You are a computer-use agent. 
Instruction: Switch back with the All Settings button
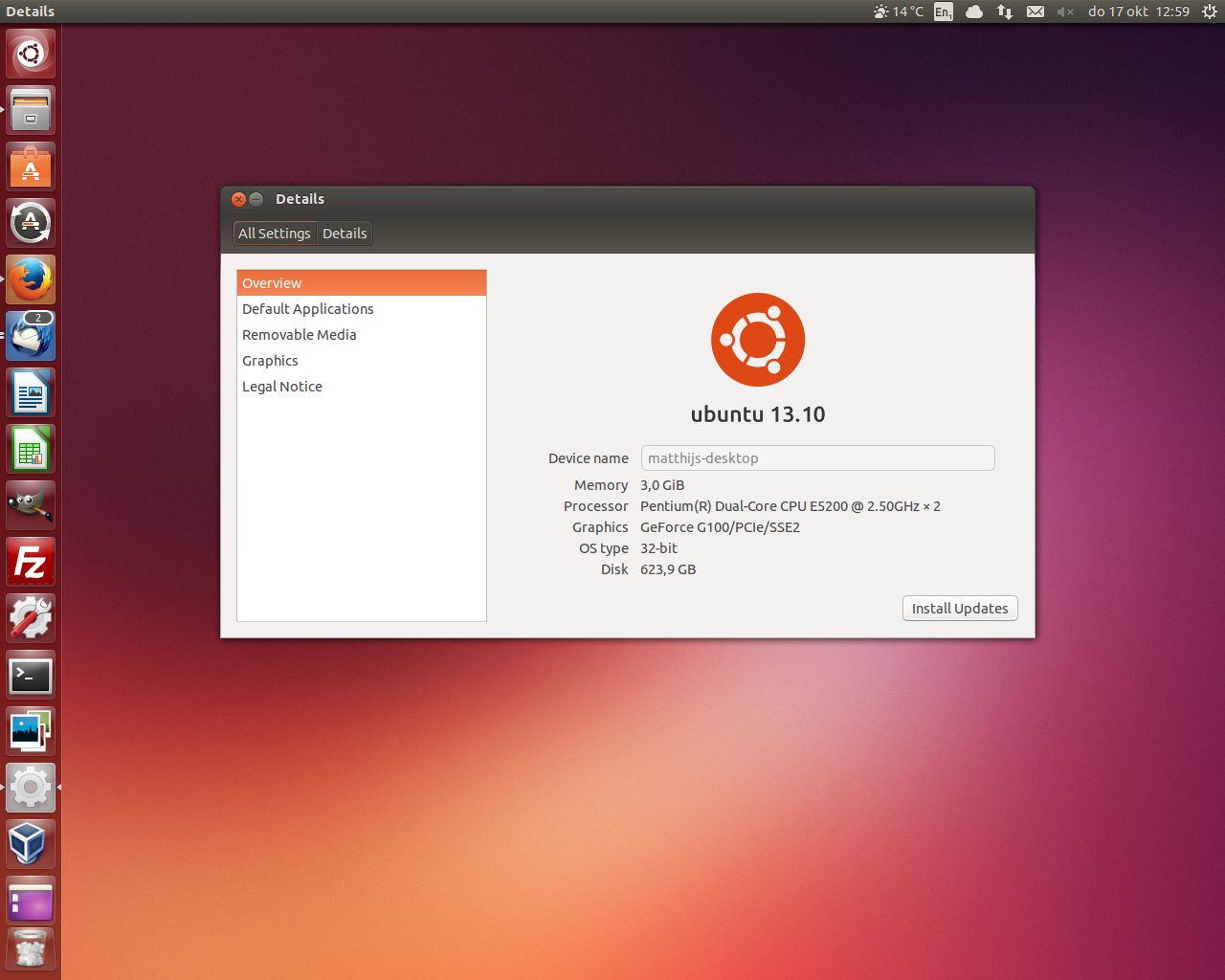pyautogui.click(x=275, y=233)
